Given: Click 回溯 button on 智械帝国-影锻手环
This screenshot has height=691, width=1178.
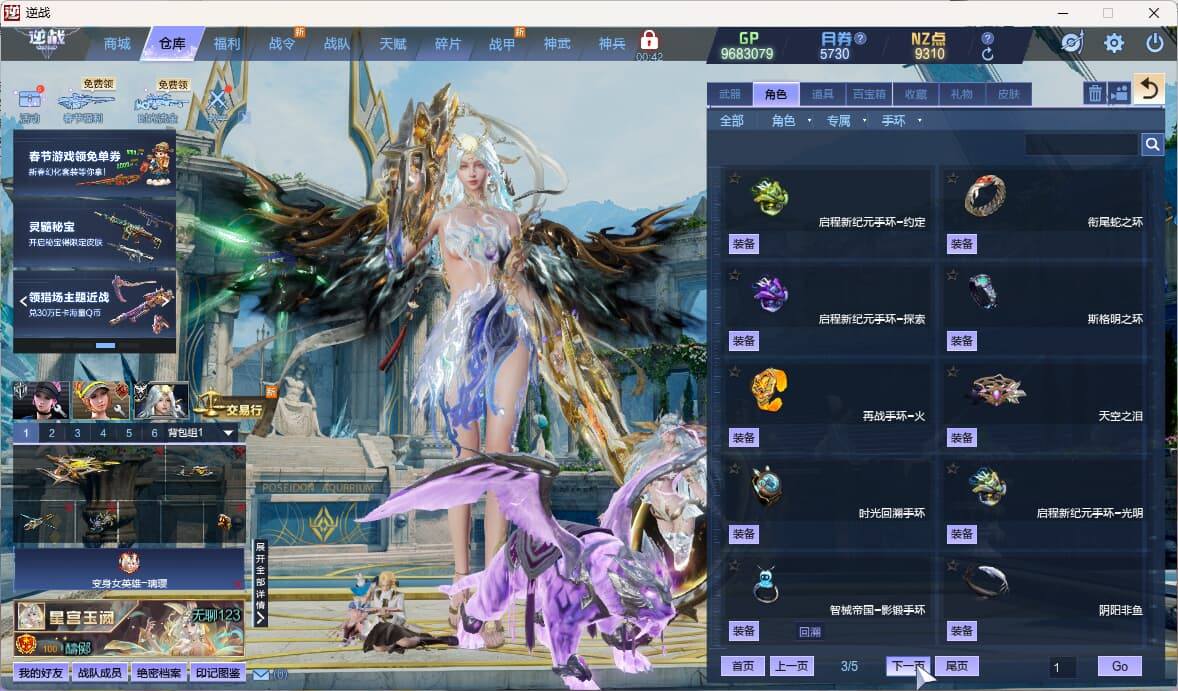Looking at the screenshot, I should [x=810, y=632].
